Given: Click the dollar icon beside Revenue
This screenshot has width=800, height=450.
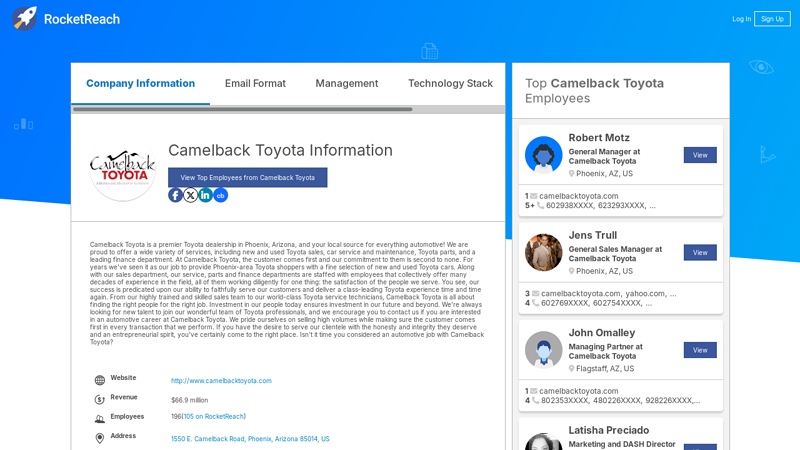Looking at the screenshot, I should [x=99, y=399].
